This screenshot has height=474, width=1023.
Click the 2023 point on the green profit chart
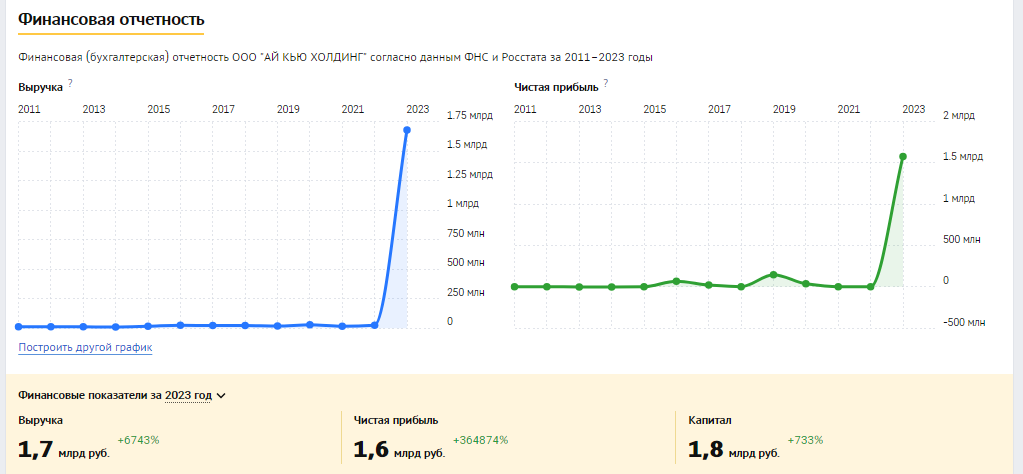point(903,156)
